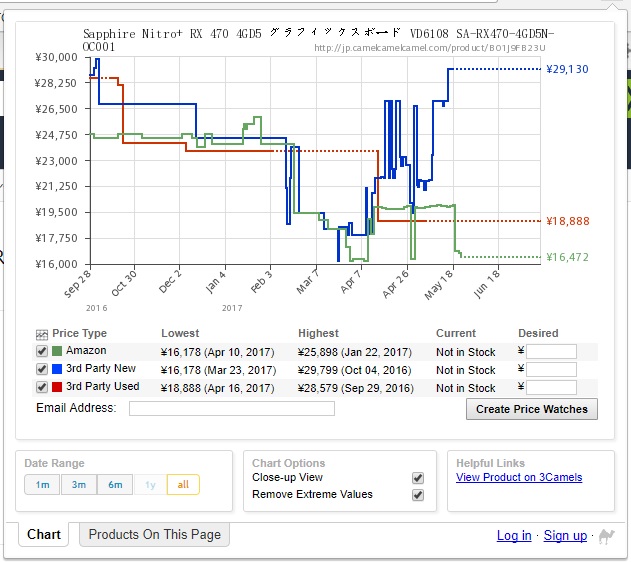Focus the 3rd Party New desired price field

tap(551, 370)
